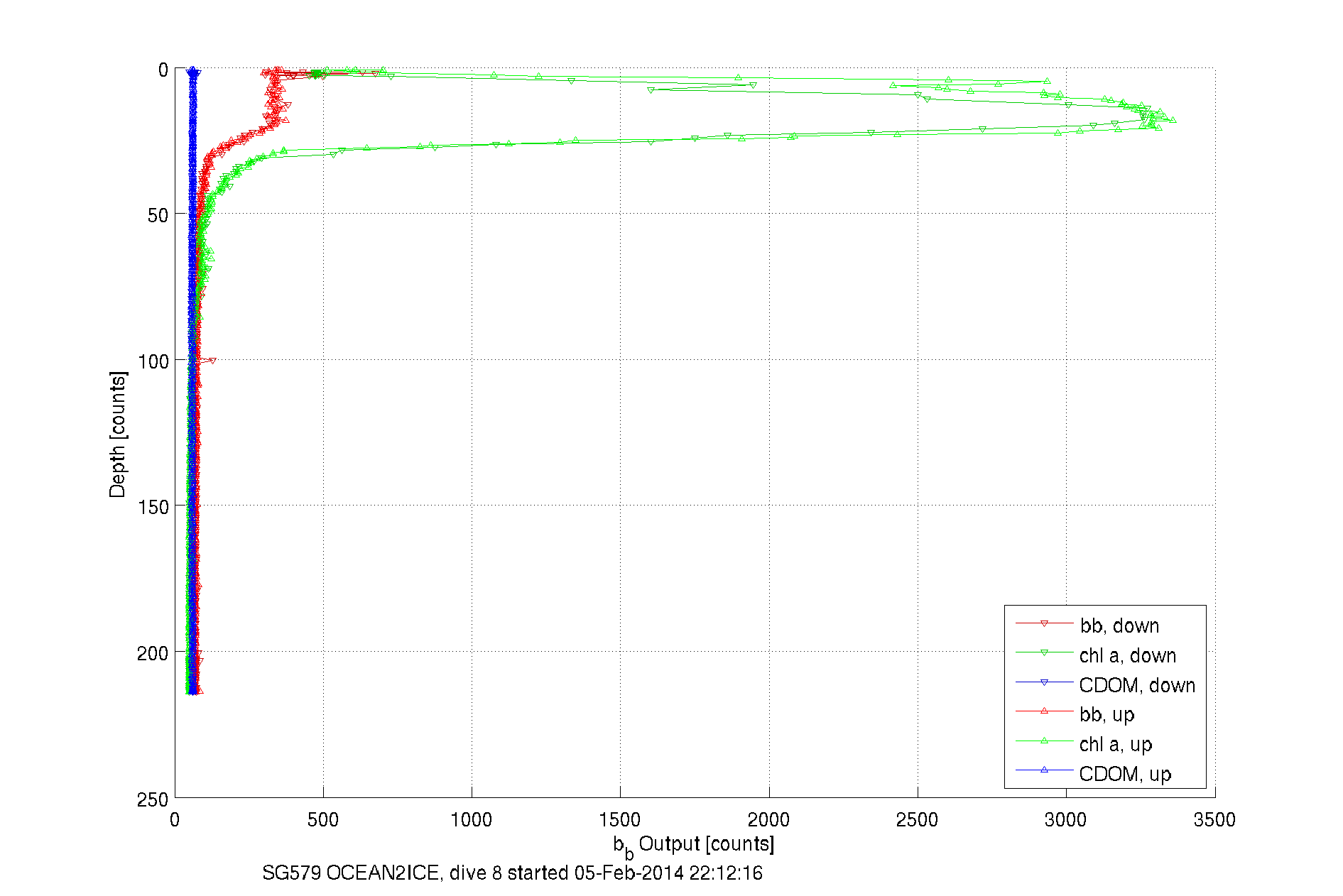
Task: Click the x-axis tick label 2000
Action: pyautogui.click(x=768, y=820)
